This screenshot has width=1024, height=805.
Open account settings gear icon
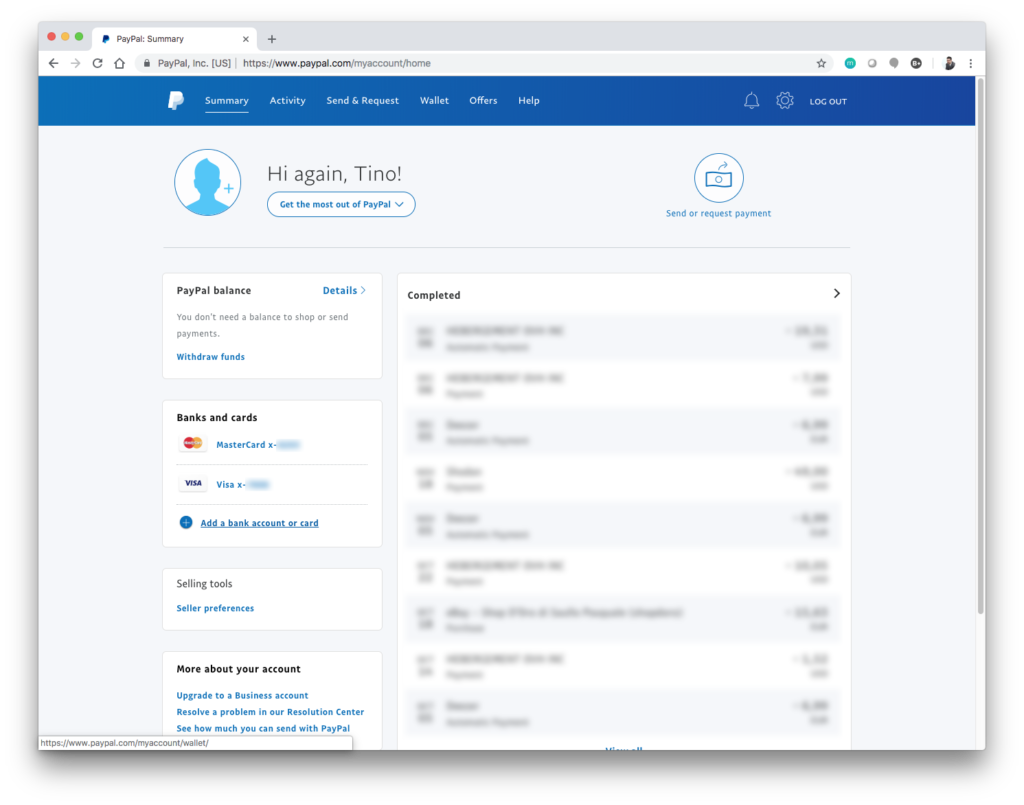pos(785,101)
